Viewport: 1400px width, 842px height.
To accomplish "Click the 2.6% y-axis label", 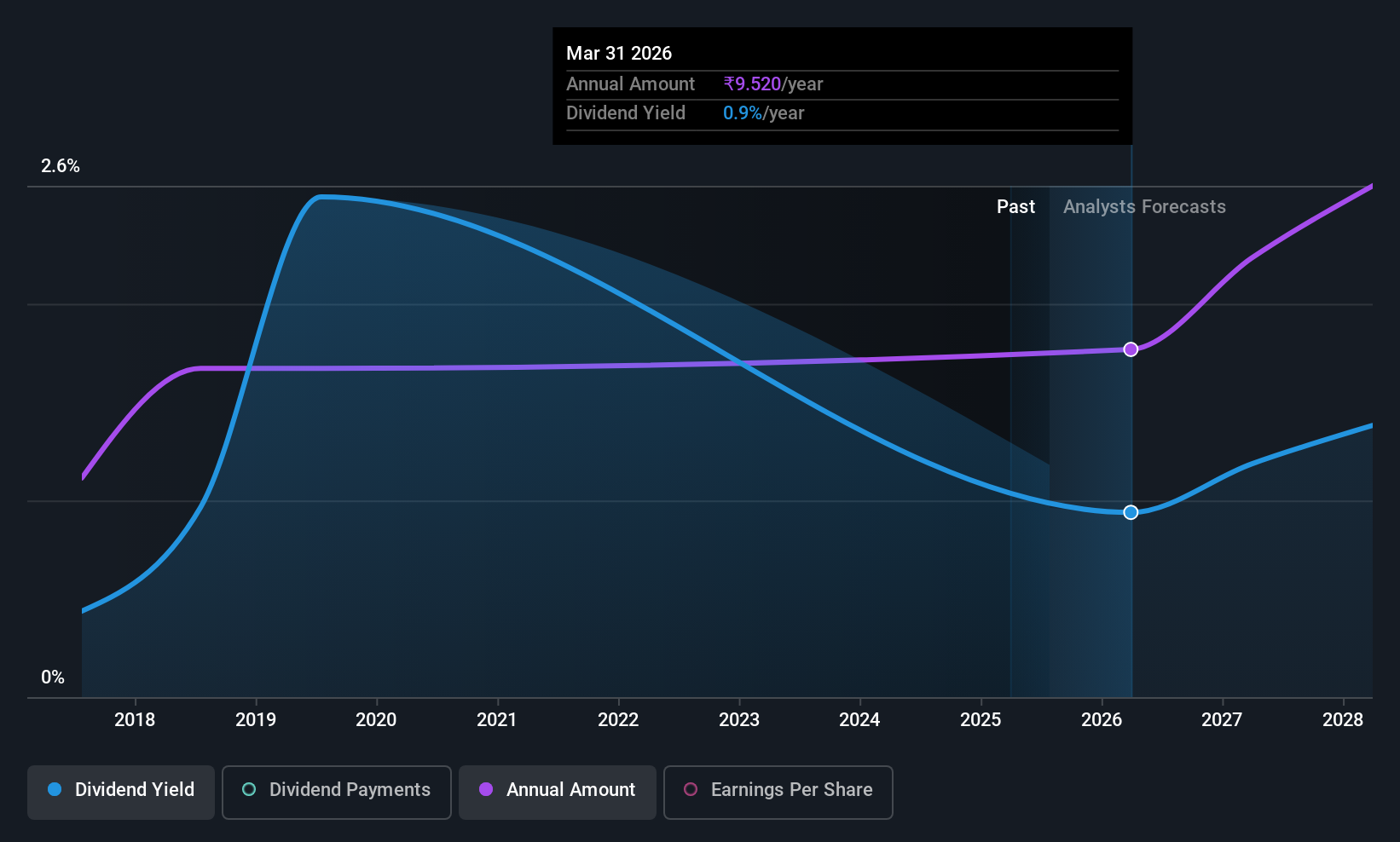I will tap(61, 166).
